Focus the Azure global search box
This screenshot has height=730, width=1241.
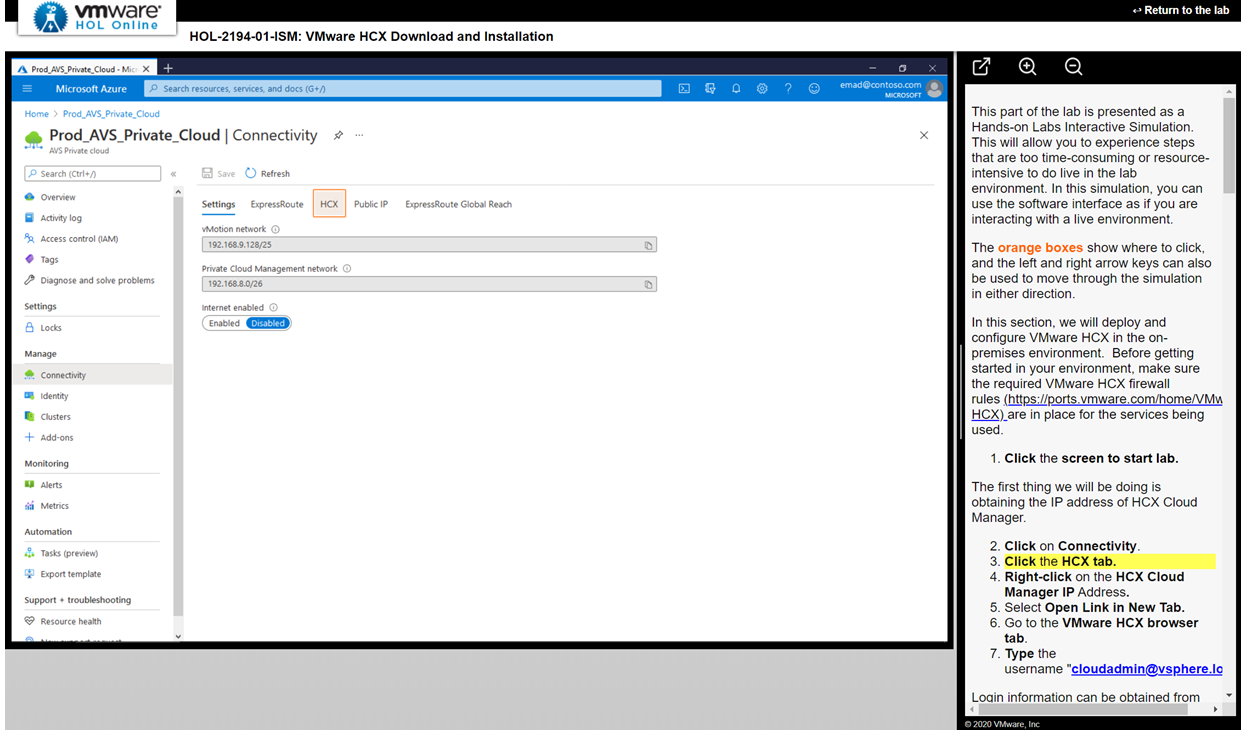(402, 89)
